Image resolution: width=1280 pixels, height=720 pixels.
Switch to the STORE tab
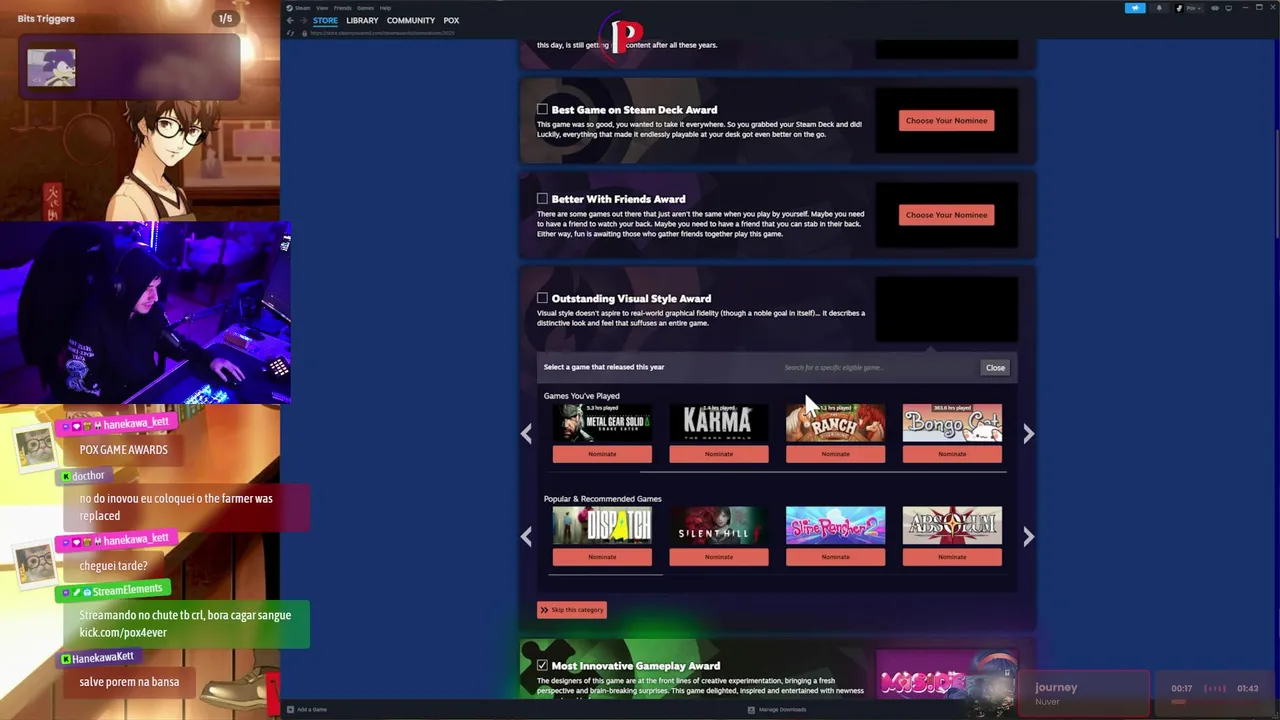click(x=325, y=20)
